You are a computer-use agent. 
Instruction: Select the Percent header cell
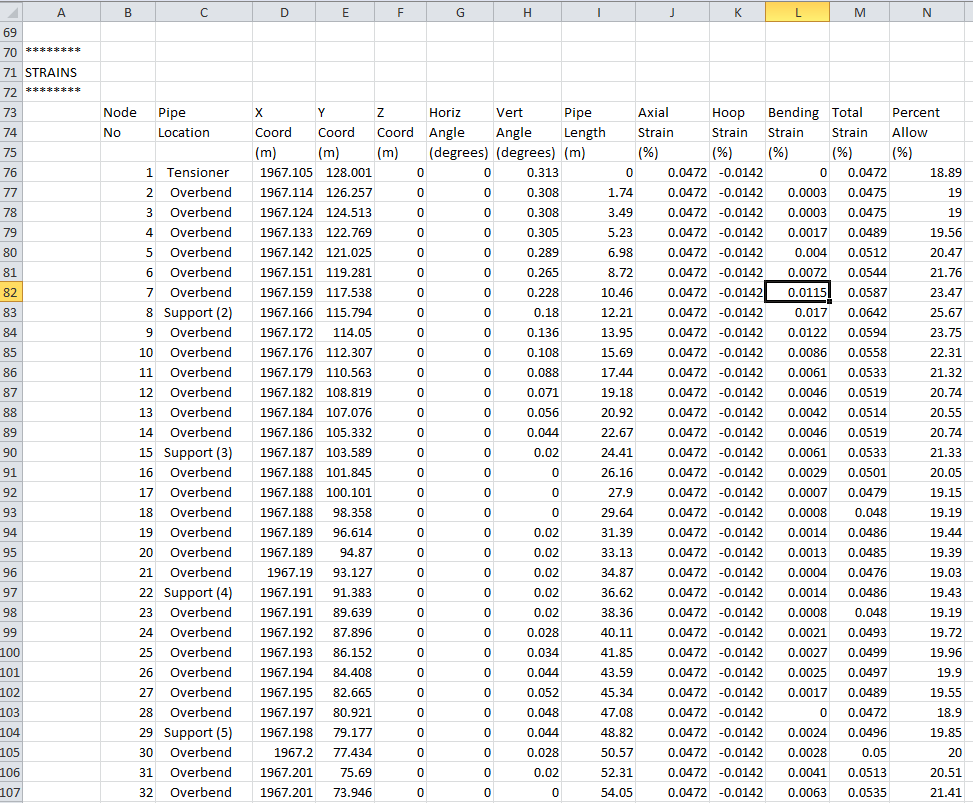pyautogui.click(x=916, y=112)
